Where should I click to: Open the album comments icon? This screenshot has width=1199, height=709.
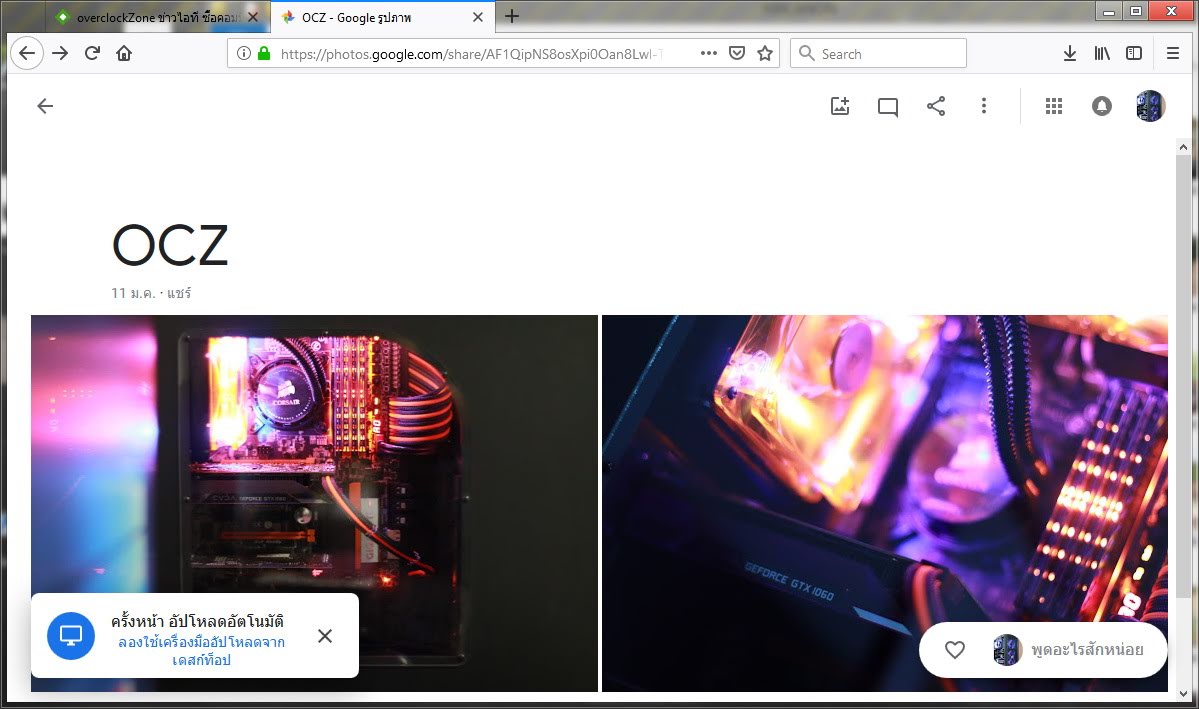[x=887, y=106]
